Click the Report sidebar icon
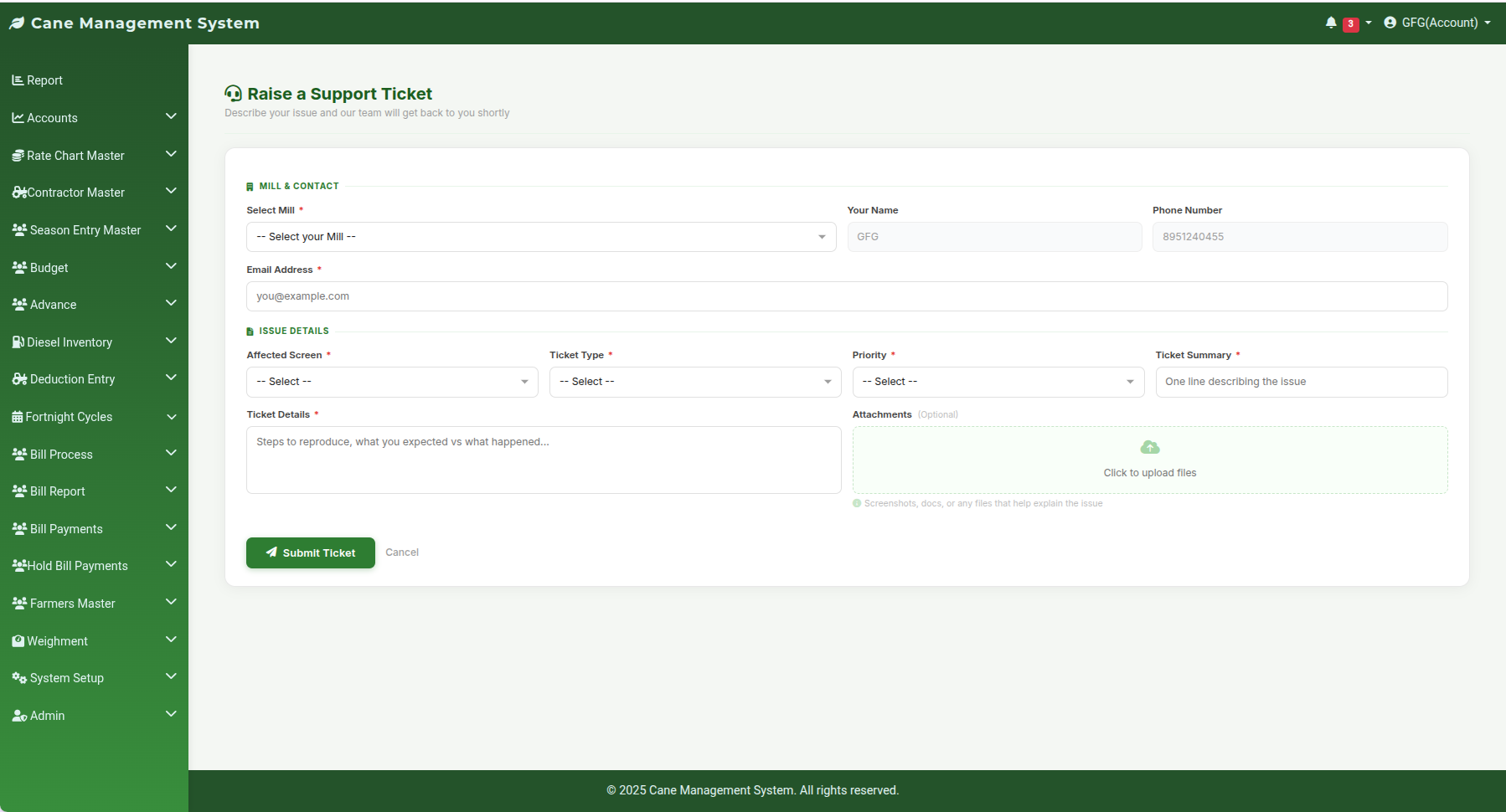1506x812 pixels. 18,80
